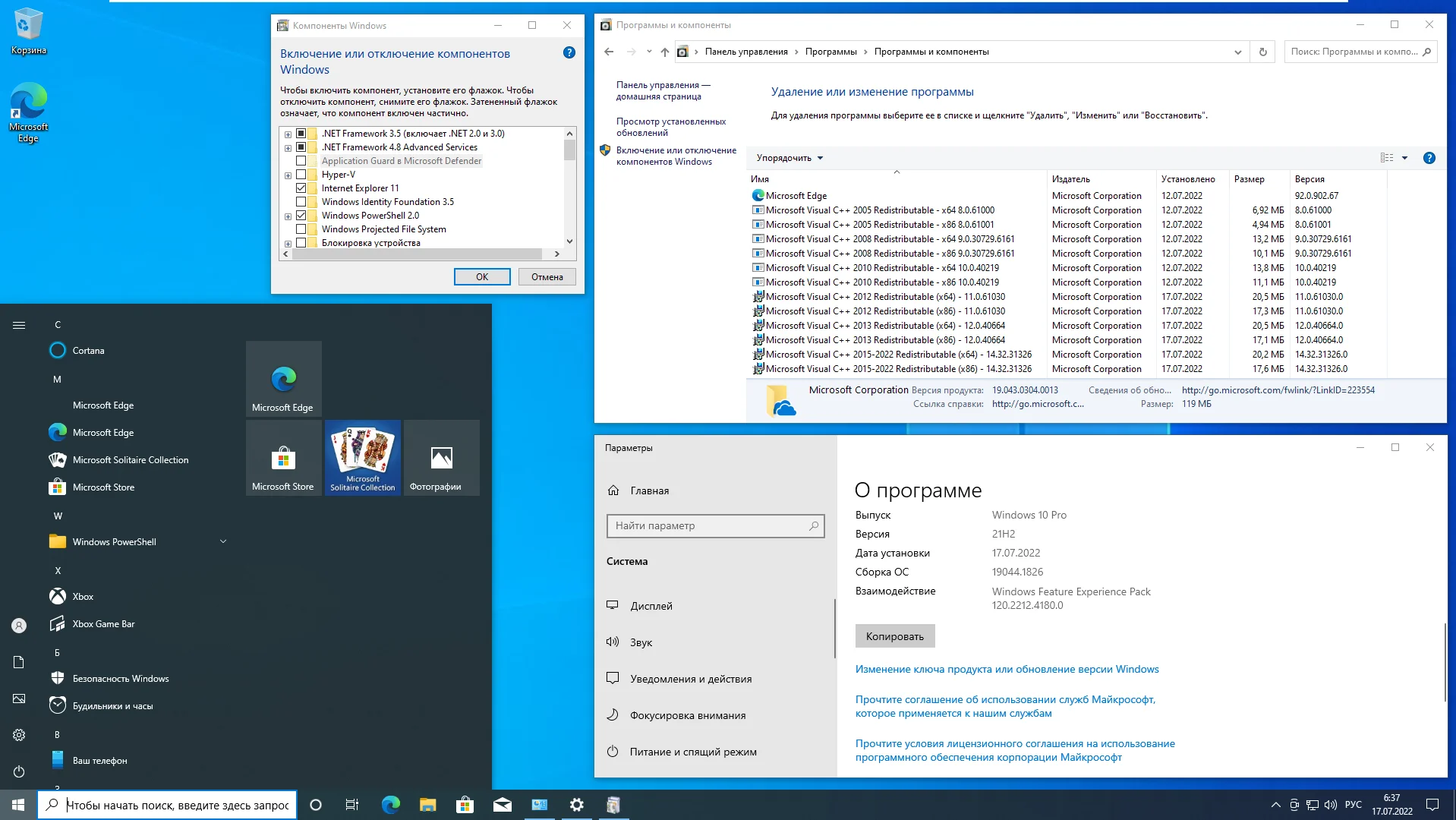1456x820 pixels.
Task: Open Просмотр установленных обновлений link
Action: [x=671, y=127]
